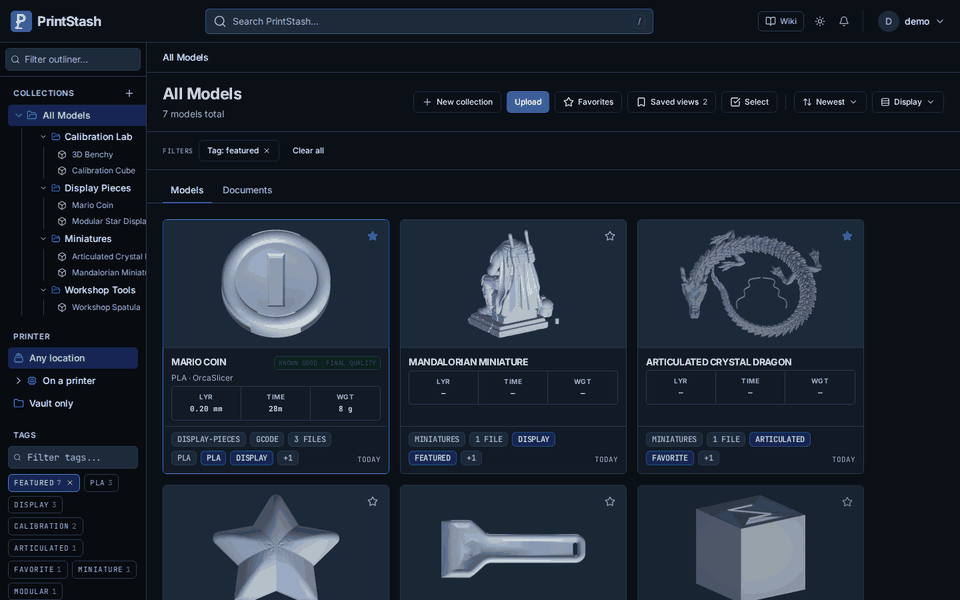960x600 pixels.
Task: Favorite the Mandalorian Miniature with the star
Action: pos(610,236)
